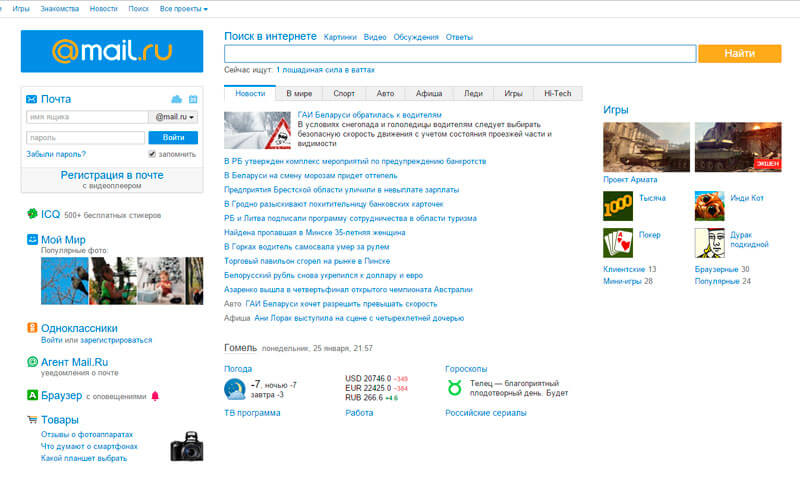Switch to the Игры news tab

513,93
